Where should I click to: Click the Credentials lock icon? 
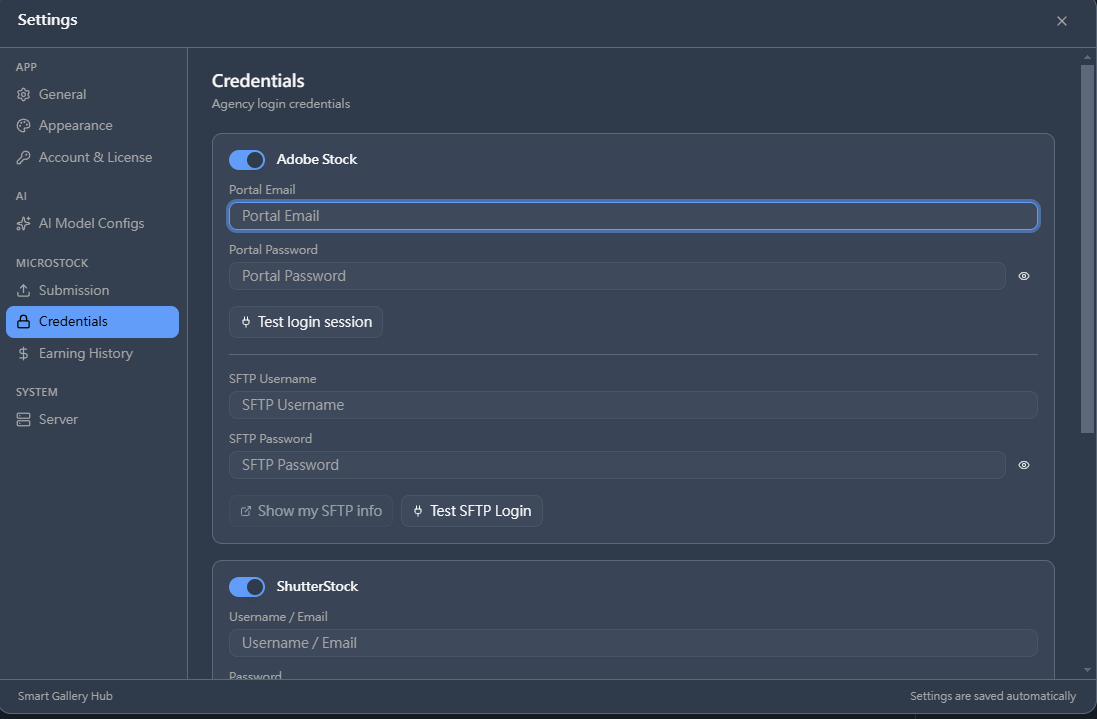point(23,322)
